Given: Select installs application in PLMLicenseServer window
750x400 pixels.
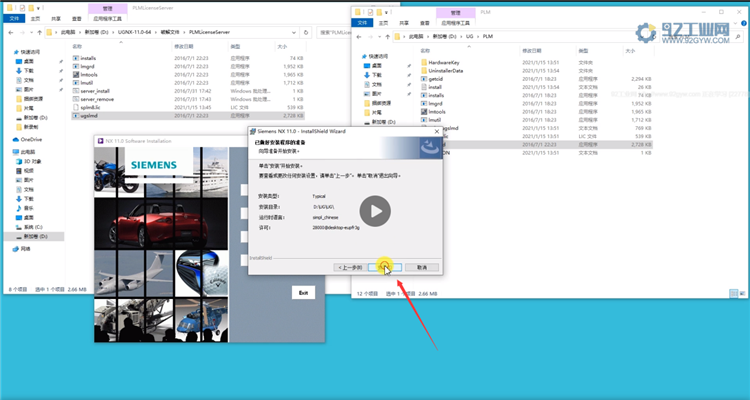Looking at the screenshot, I should (x=188, y=58).
